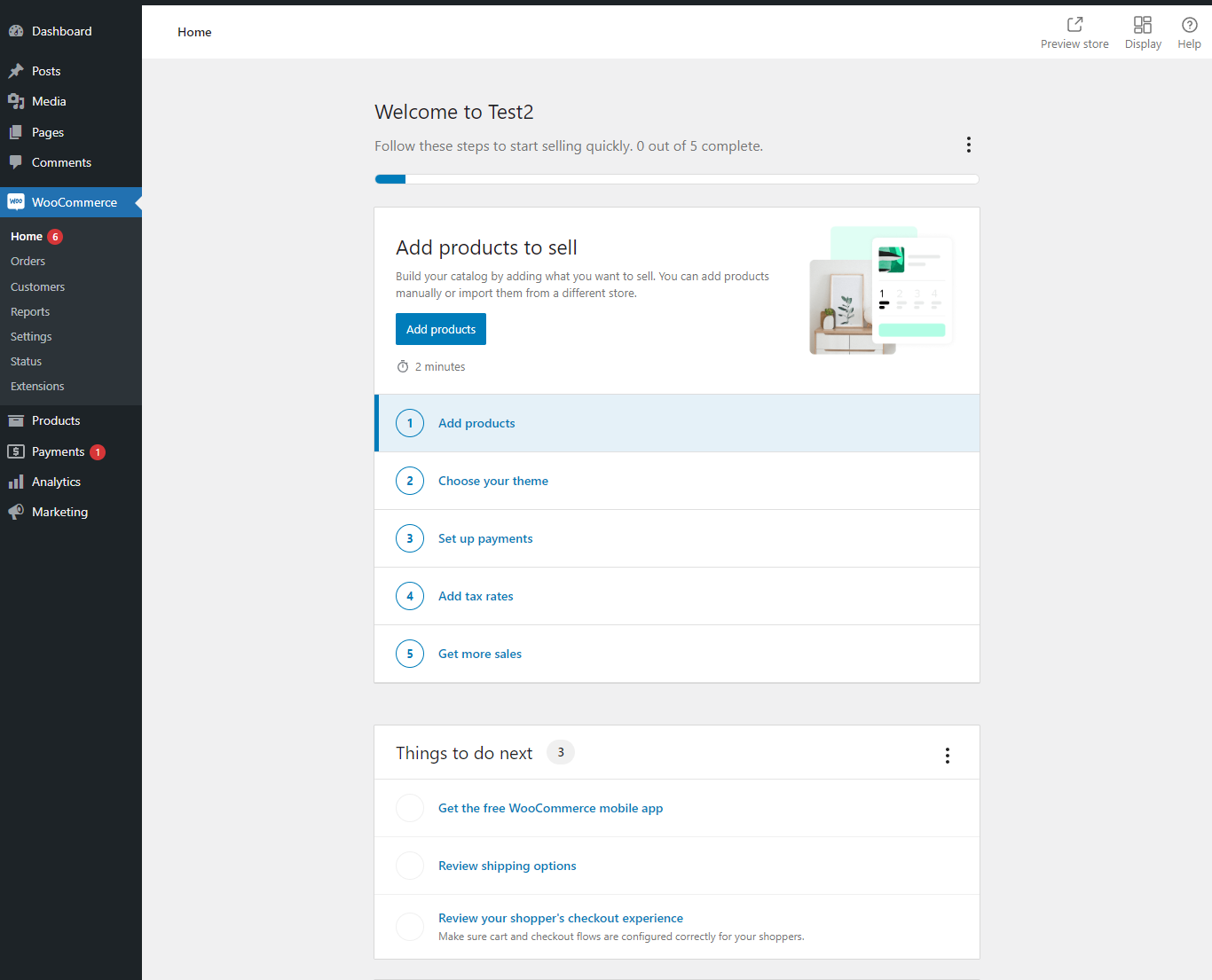Screen dimensions: 1212x980
Task: Mark mobile app task circle as done
Action: 410,808
